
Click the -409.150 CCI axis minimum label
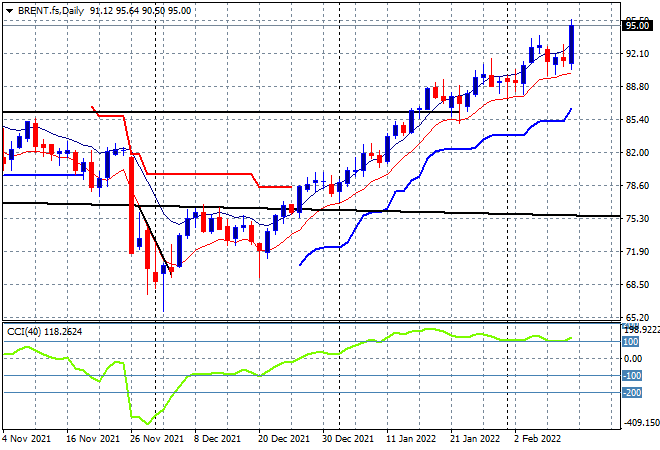[x=641, y=422]
